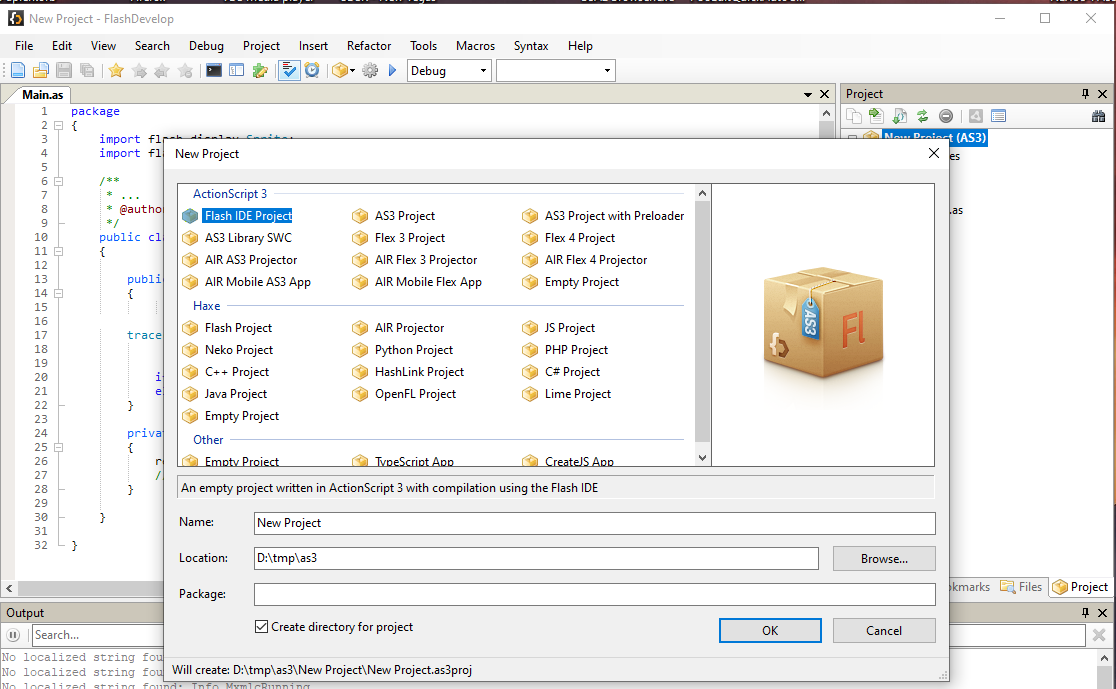Click the gray minus circle icon
Image resolution: width=1116 pixels, height=689 pixels.
pyautogui.click(x=946, y=116)
